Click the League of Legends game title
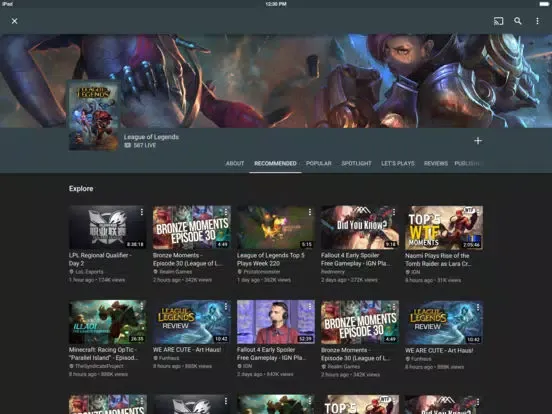 (151, 137)
